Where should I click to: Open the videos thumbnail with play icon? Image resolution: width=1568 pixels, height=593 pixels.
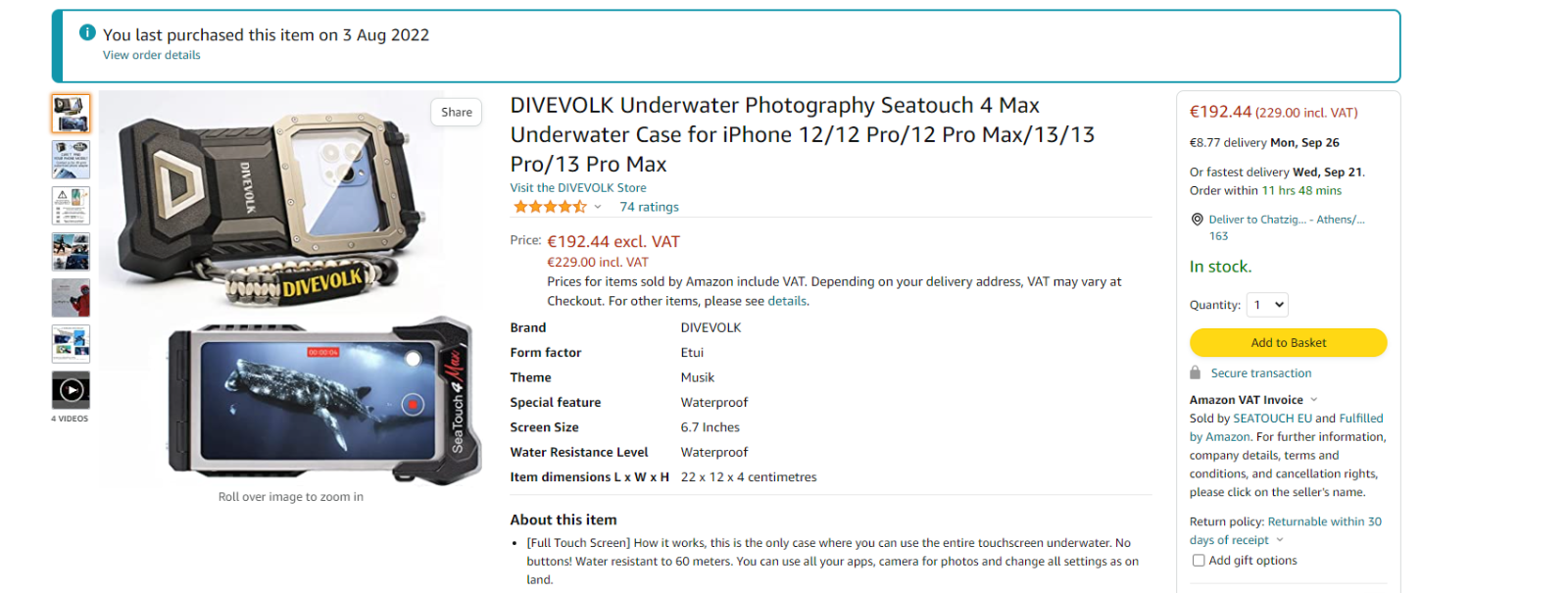coord(71,390)
